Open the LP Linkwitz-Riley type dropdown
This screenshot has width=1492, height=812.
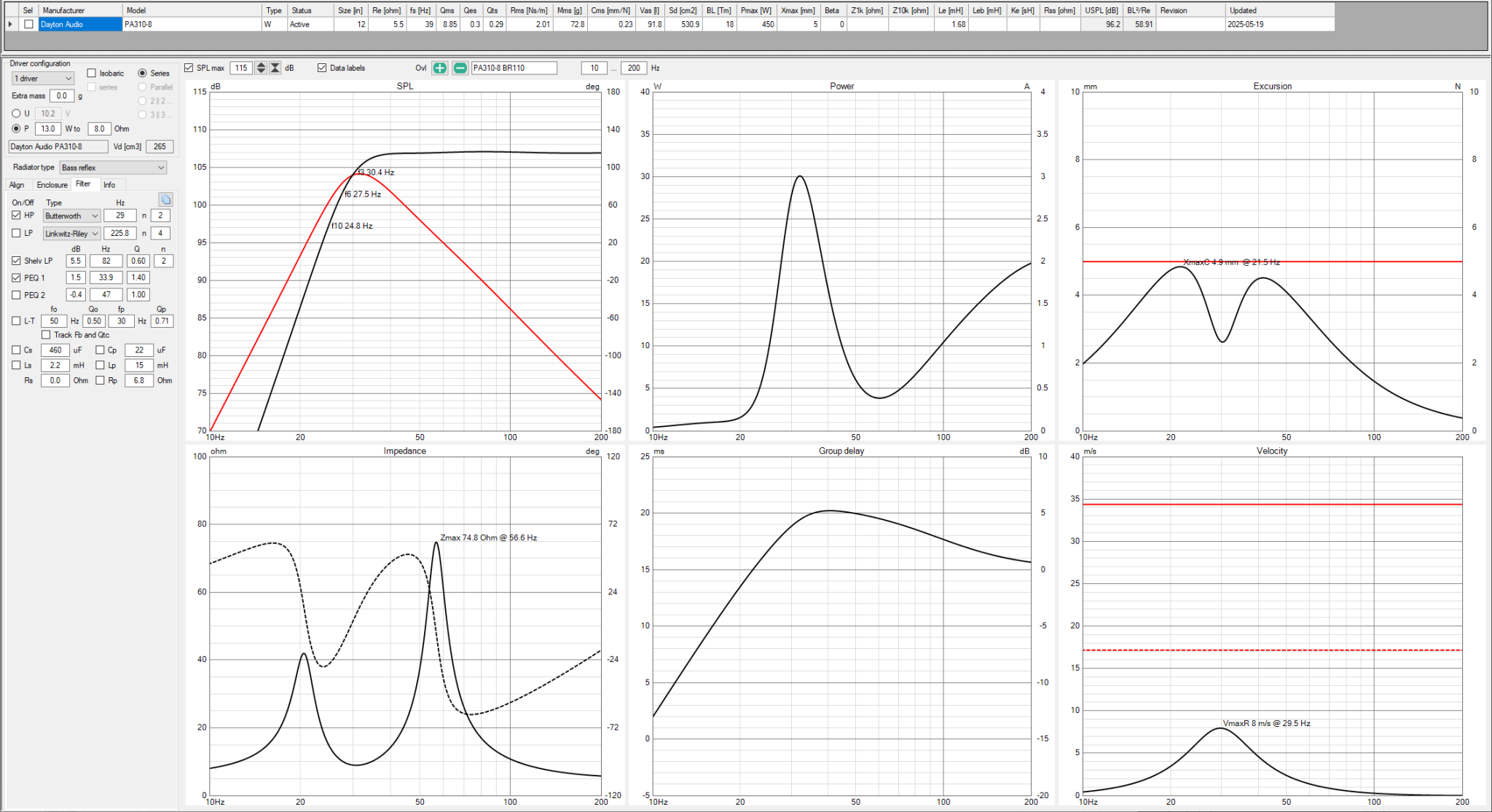(71, 234)
